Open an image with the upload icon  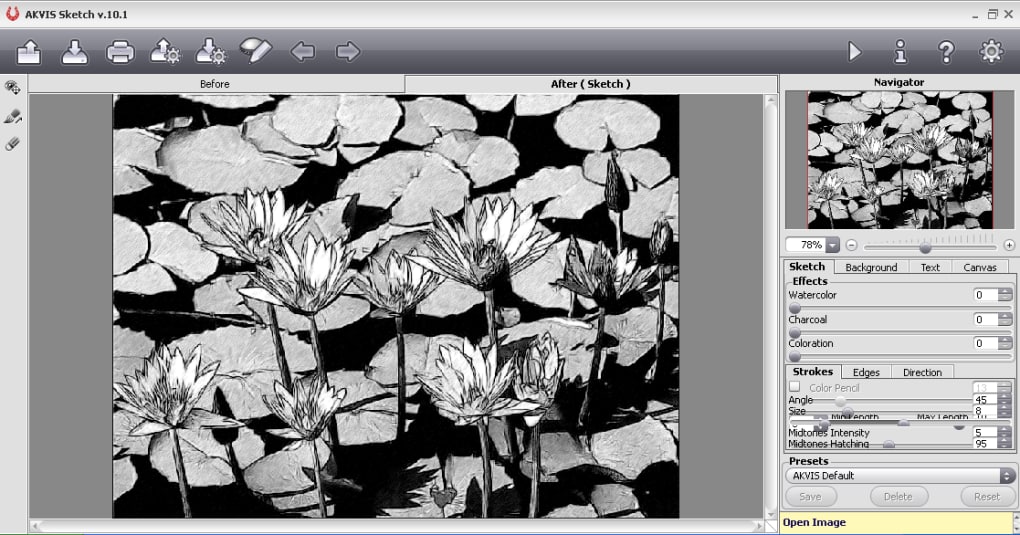pos(29,52)
